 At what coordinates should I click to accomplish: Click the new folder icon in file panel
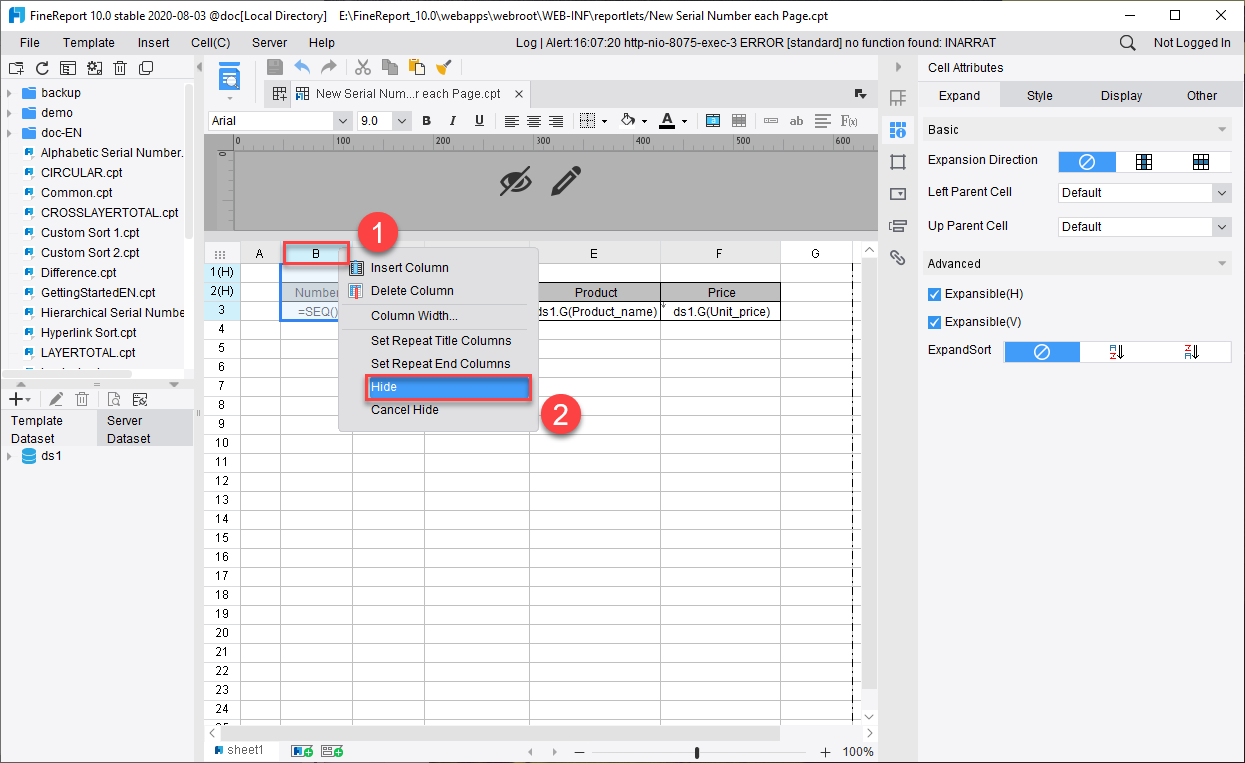(15, 68)
